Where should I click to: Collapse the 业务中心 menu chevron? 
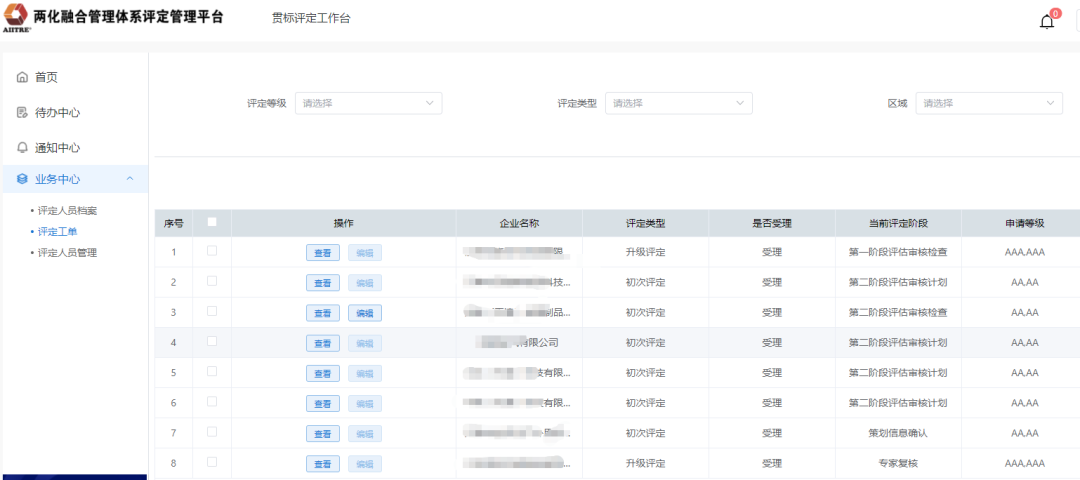click(129, 179)
